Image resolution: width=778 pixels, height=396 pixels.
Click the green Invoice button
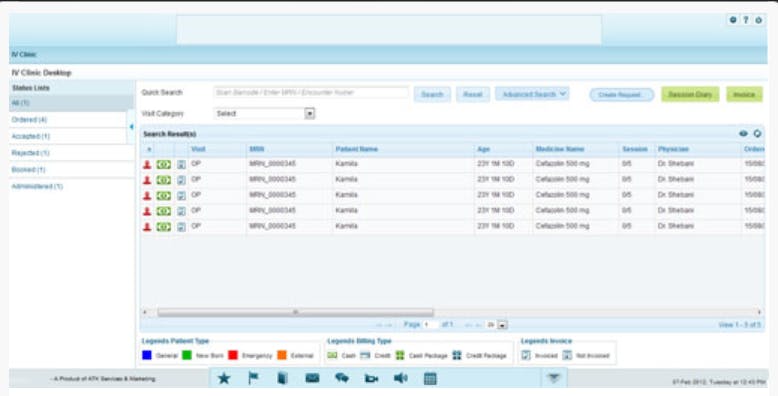[x=744, y=94]
